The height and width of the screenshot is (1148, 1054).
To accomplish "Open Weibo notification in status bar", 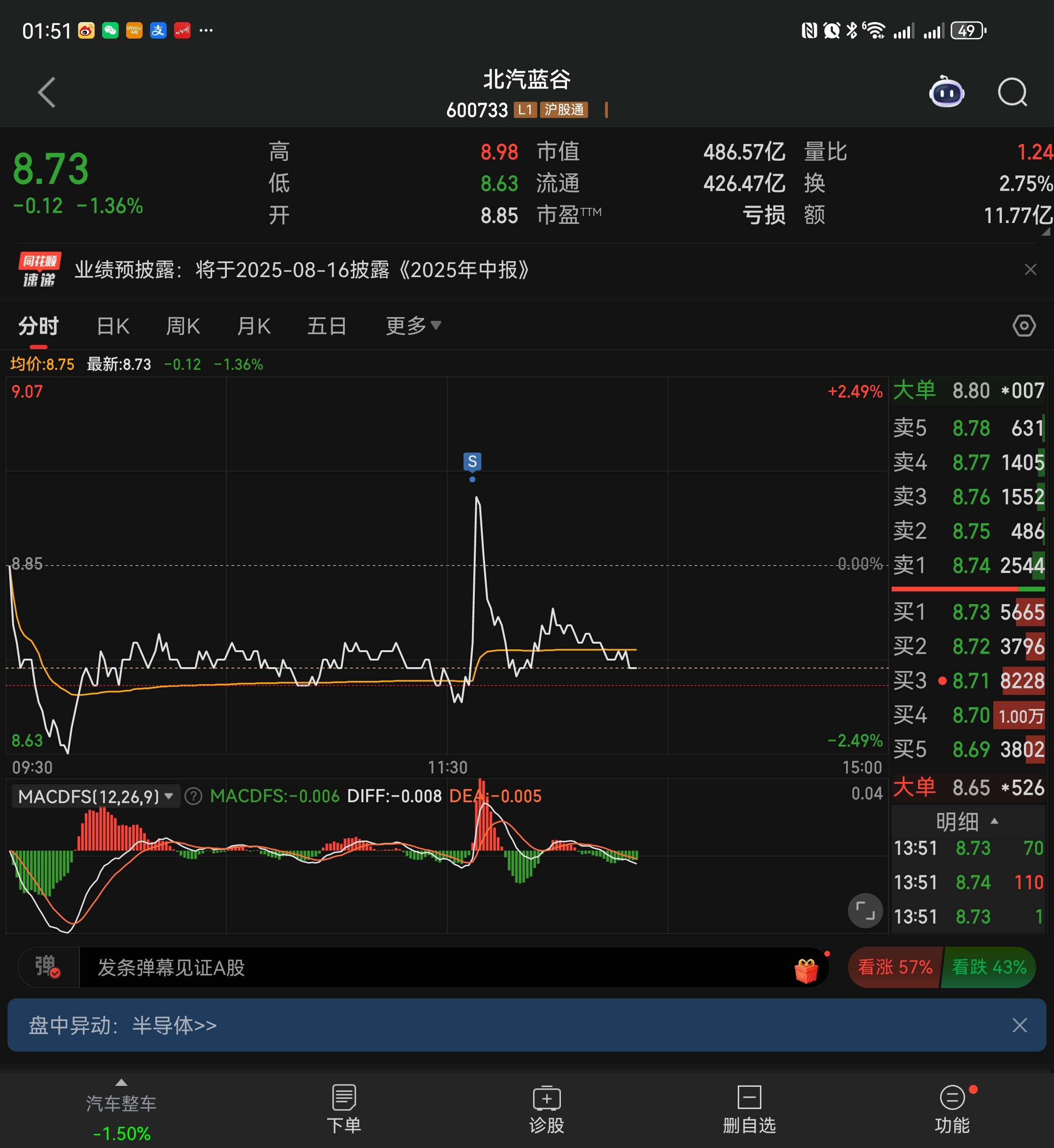I will (86, 30).
